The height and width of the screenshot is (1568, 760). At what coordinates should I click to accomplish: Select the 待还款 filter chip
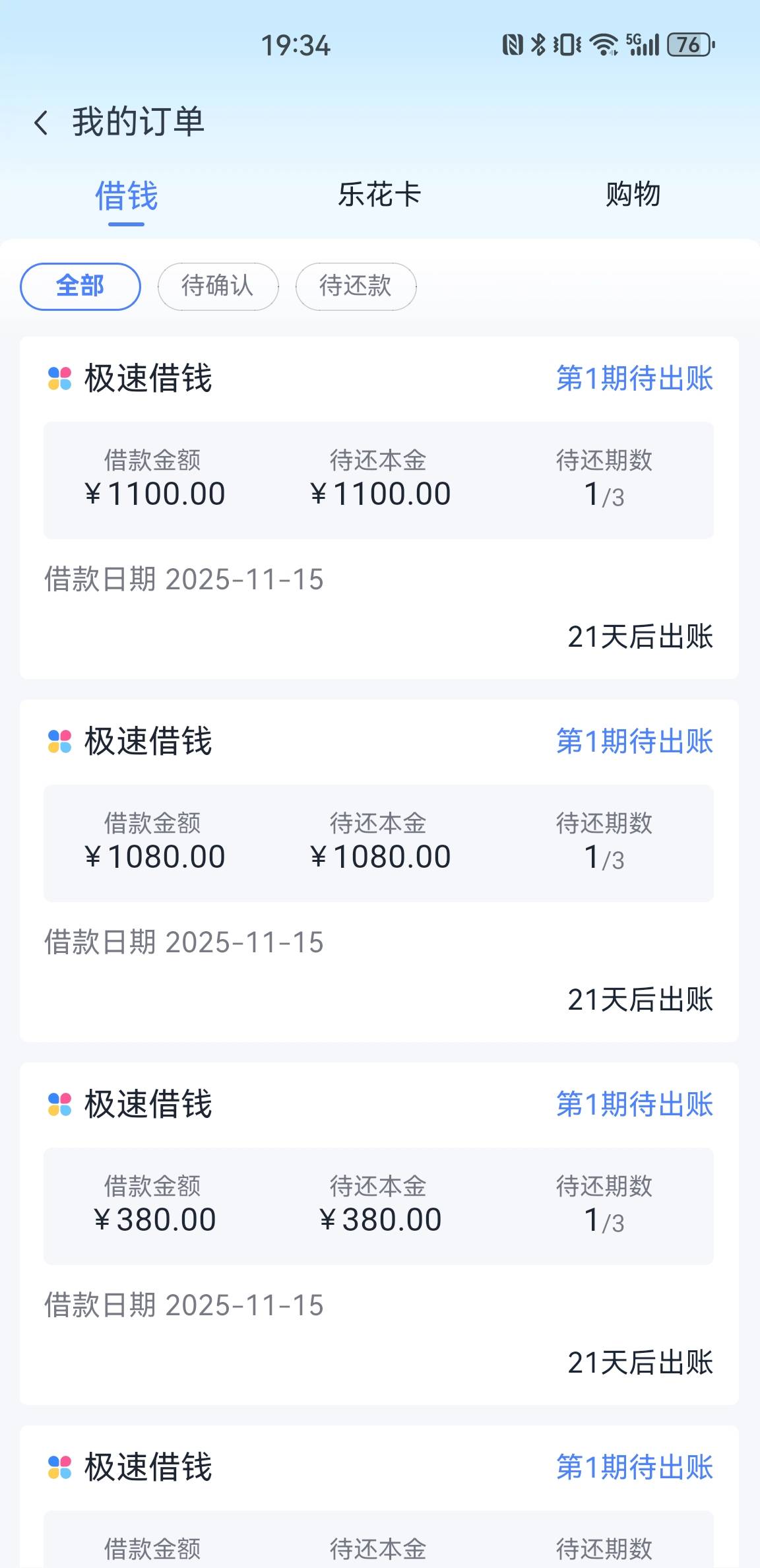coord(356,286)
